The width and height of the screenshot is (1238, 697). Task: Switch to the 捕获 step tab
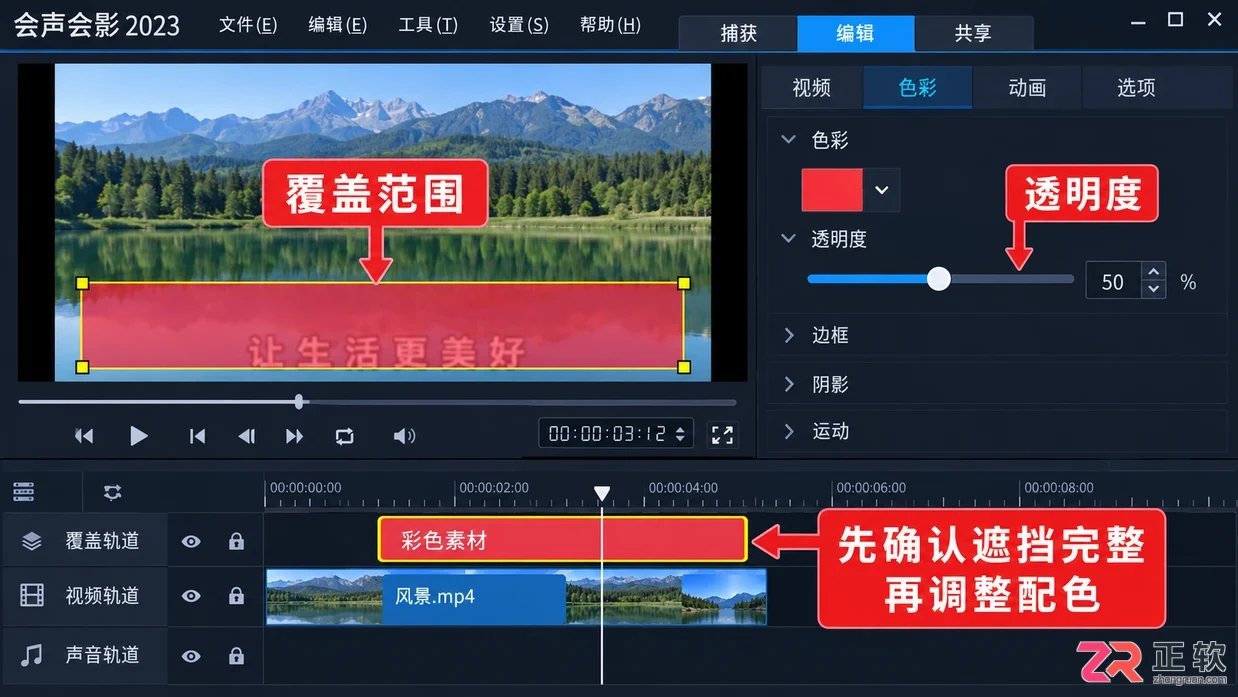pyautogui.click(x=738, y=33)
